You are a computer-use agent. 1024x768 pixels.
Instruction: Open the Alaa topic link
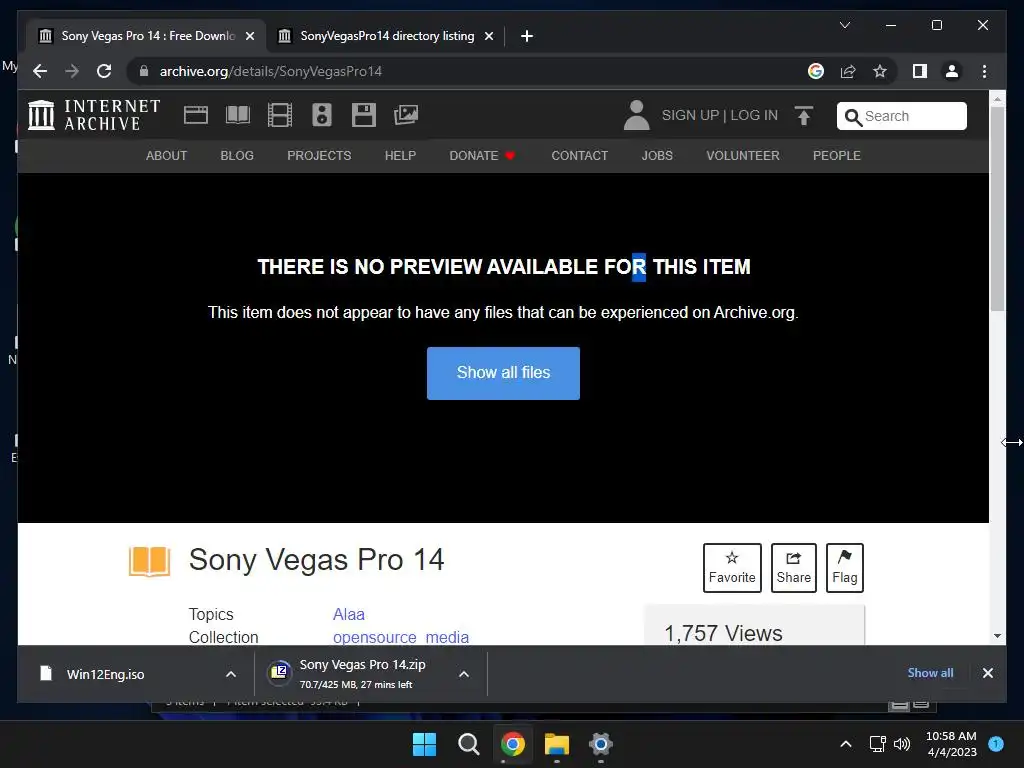[x=349, y=615]
